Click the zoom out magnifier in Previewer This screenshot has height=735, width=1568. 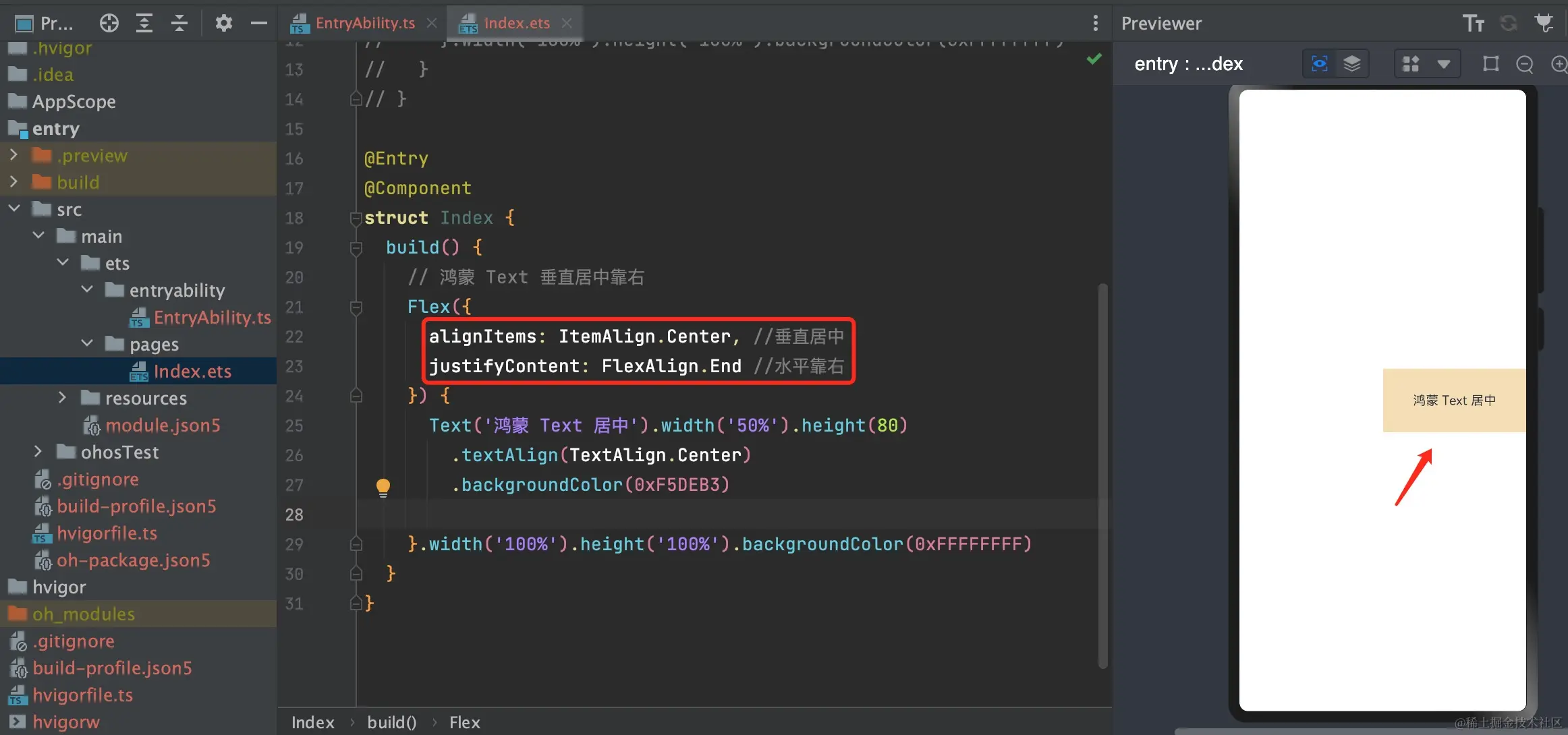(x=1524, y=64)
